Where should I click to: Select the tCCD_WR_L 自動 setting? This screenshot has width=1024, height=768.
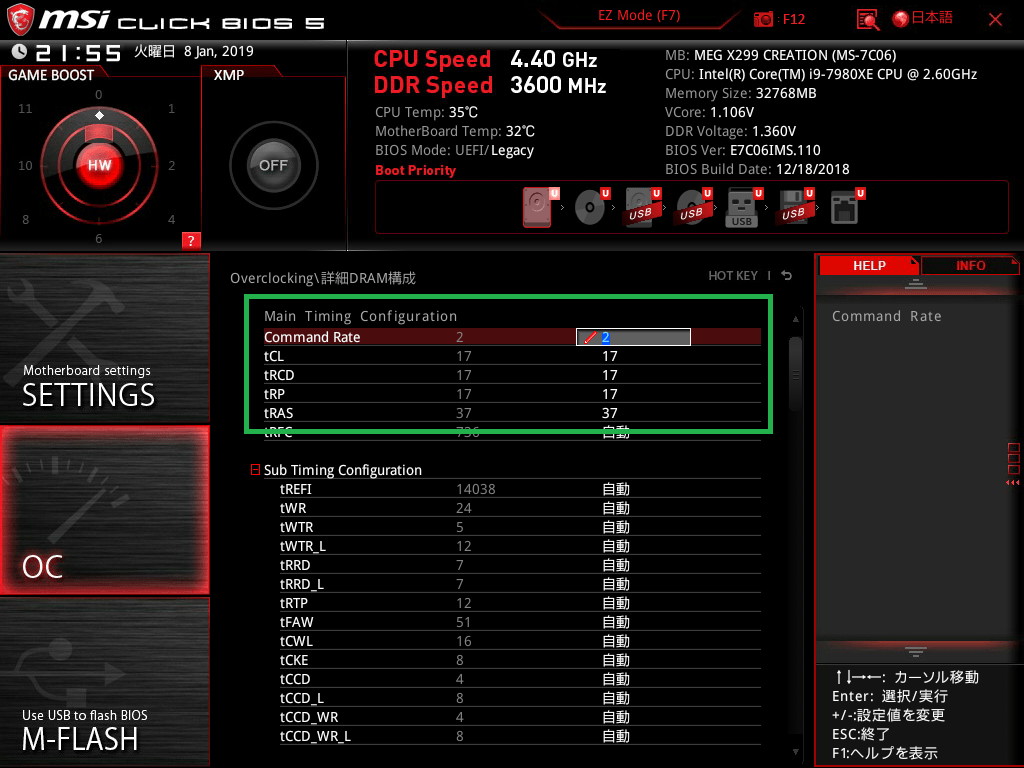[616, 735]
